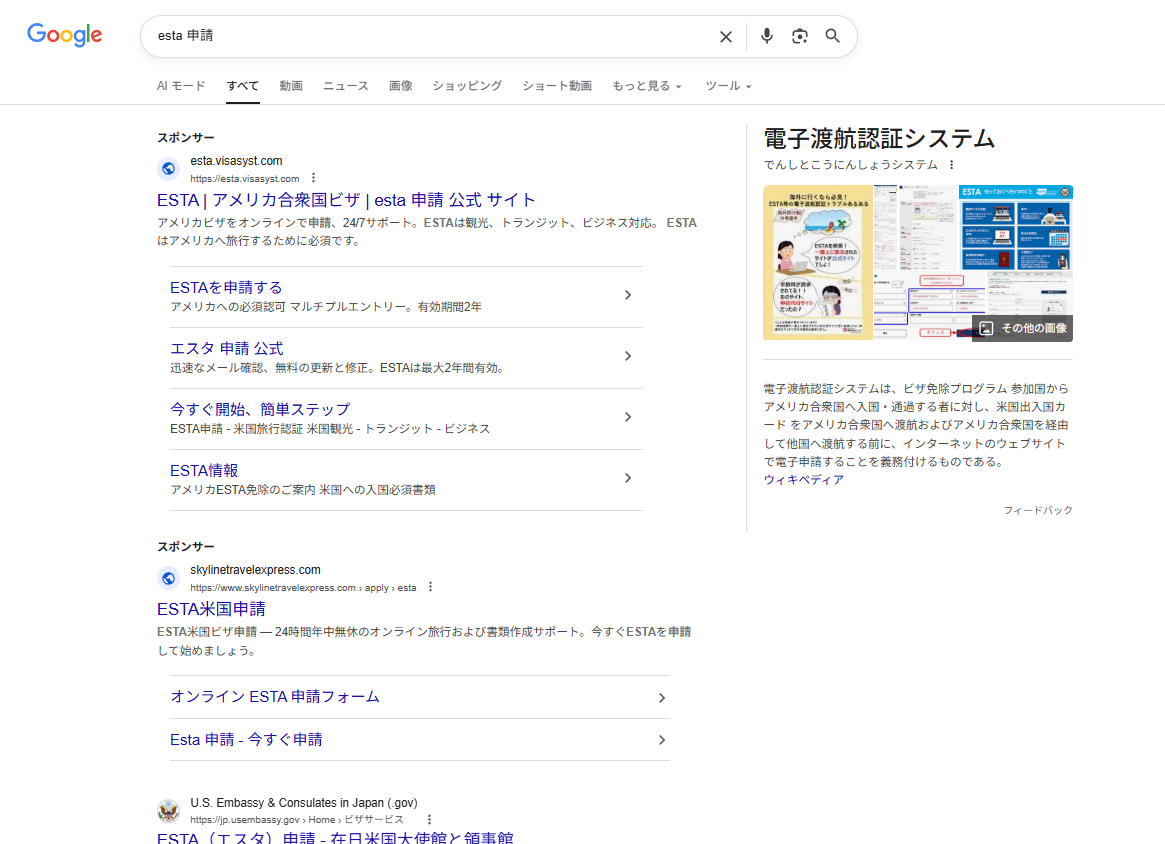The height and width of the screenshot is (844, 1165).
Task: Click chevron for ESTA情報 row
Action: [628, 478]
